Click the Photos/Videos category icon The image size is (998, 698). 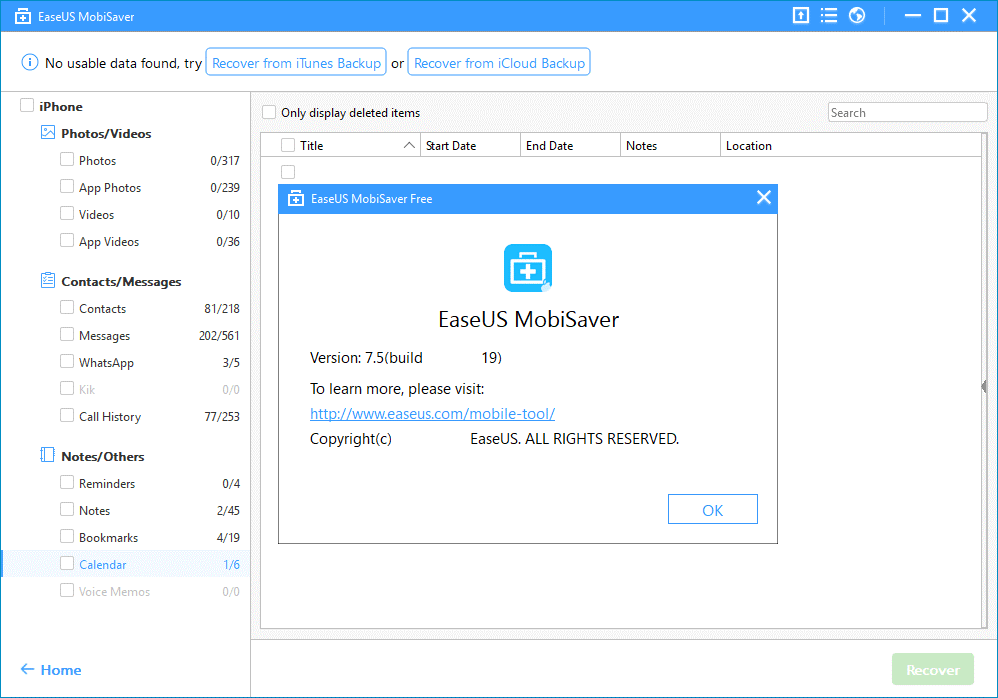48,132
